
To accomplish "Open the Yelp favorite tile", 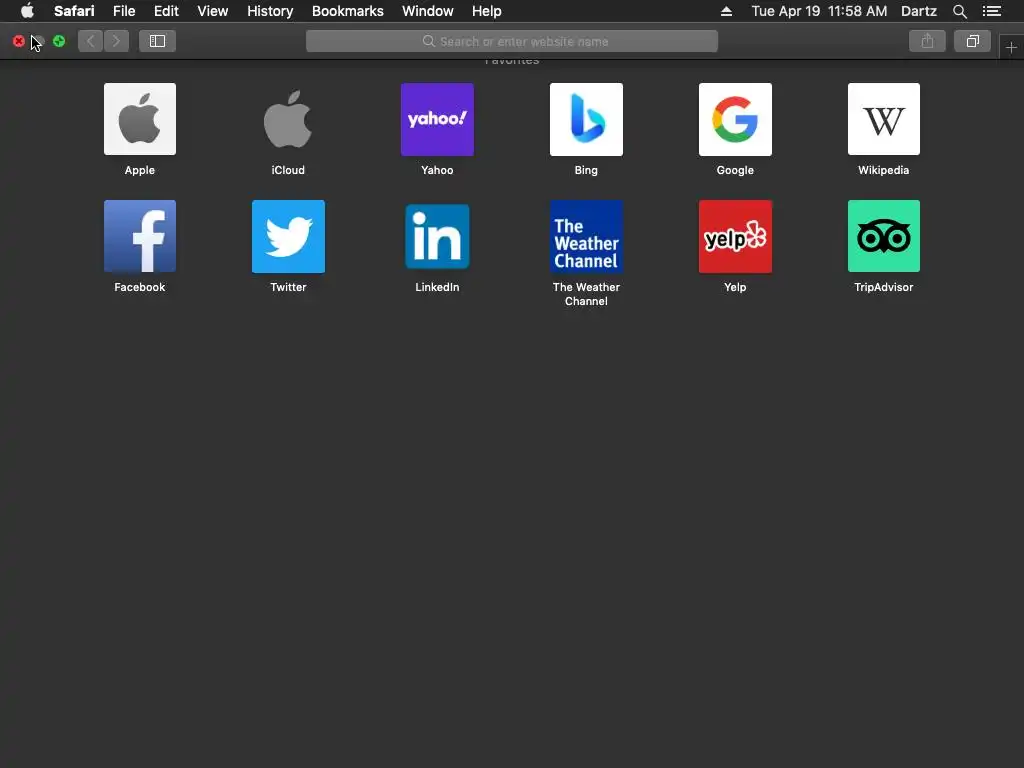I will pyautogui.click(x=735, y=236).
